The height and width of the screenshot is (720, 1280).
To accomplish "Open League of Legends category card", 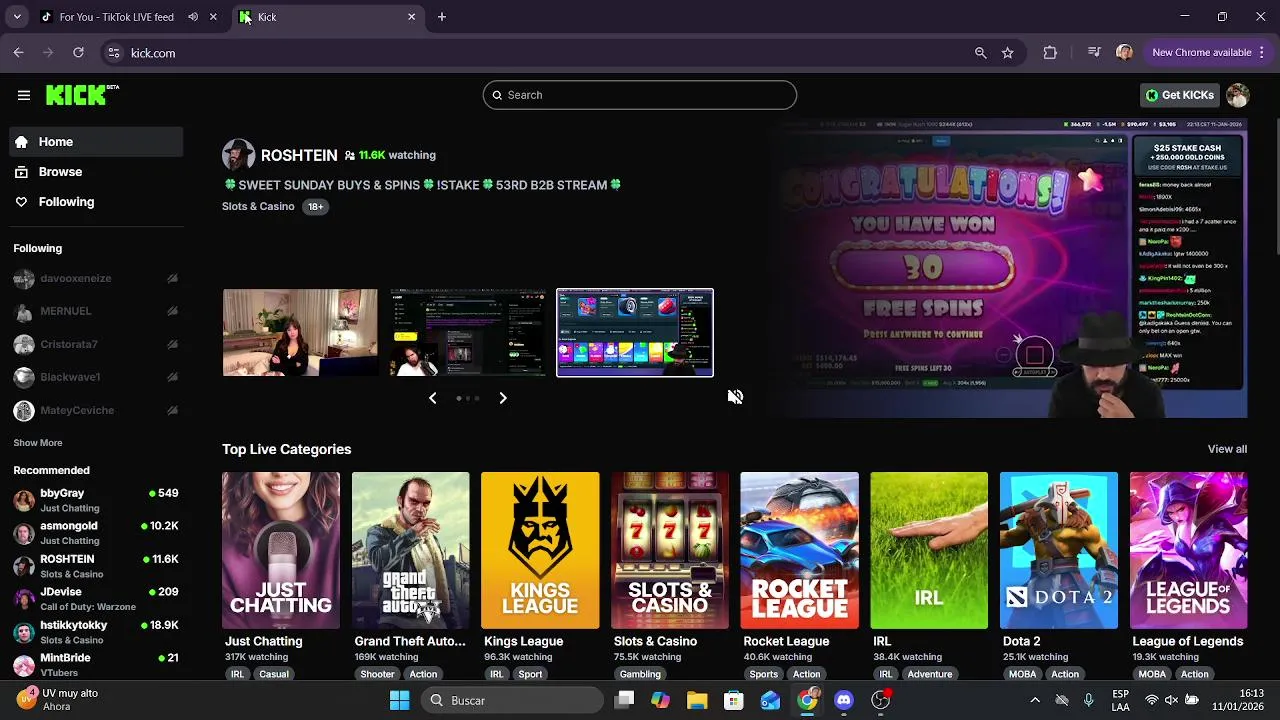I will (1188, 550).
